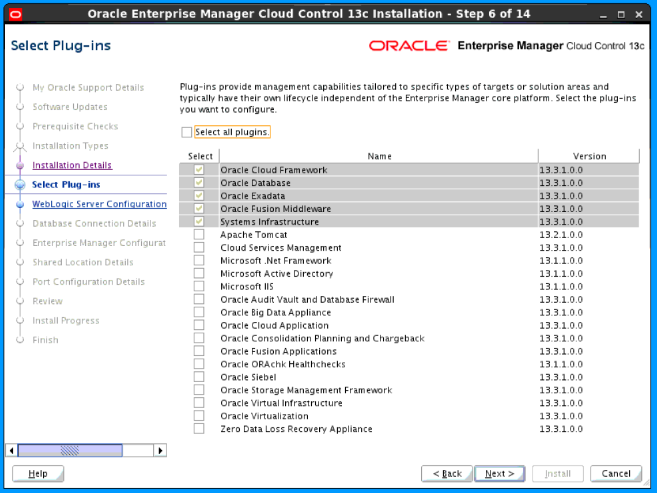This screenshot has height=493, width=657.
Task: Select Oracle Consolidation Planning and Chargeback checkbox
Action: coord(199,338)
